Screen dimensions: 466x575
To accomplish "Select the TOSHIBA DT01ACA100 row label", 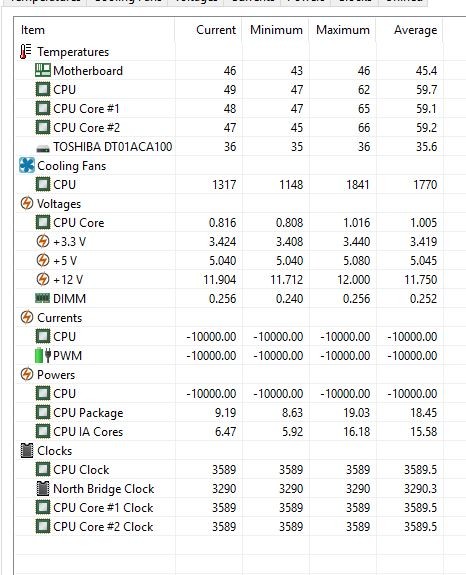I will (x=113, y=147).
